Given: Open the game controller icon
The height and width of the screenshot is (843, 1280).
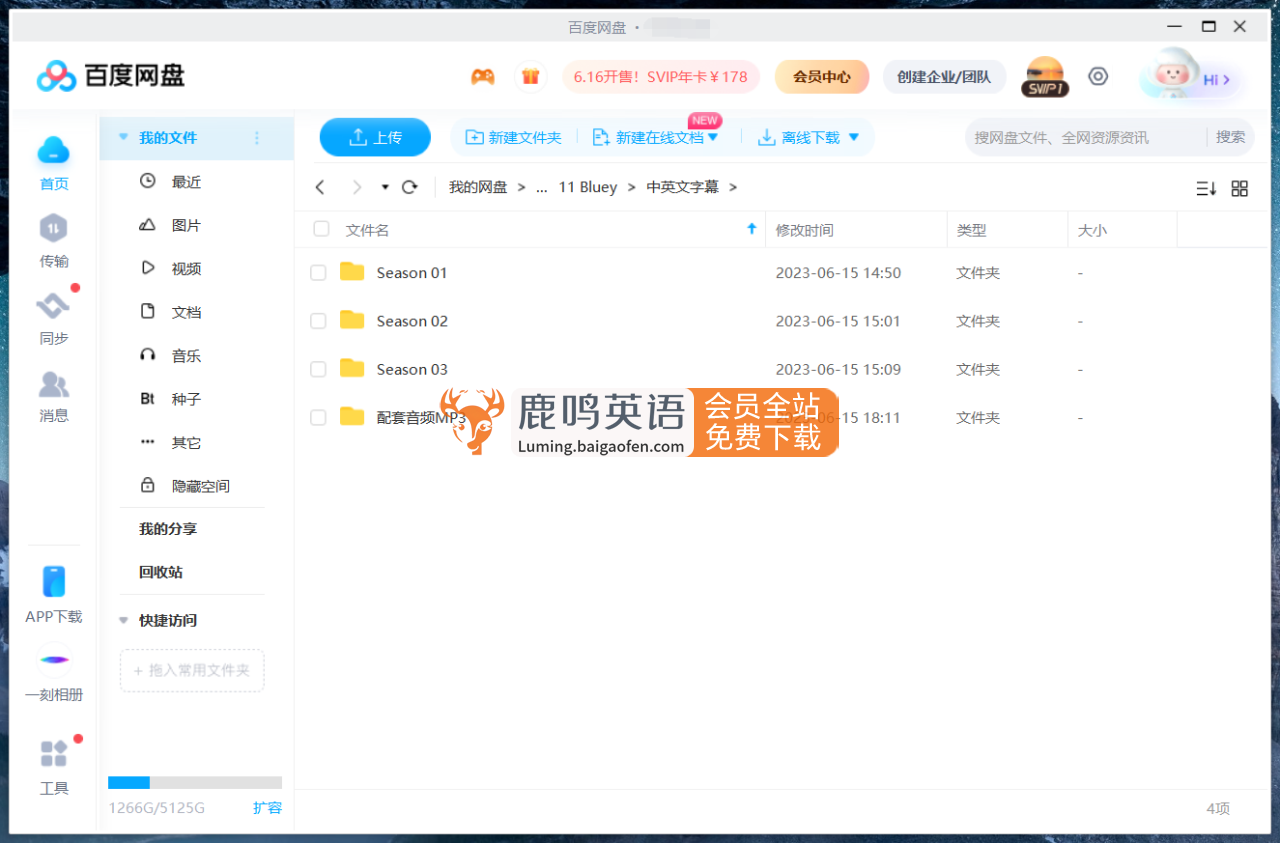Looking at the screenshot, I should pyautogui.click(x=483, y=77).
